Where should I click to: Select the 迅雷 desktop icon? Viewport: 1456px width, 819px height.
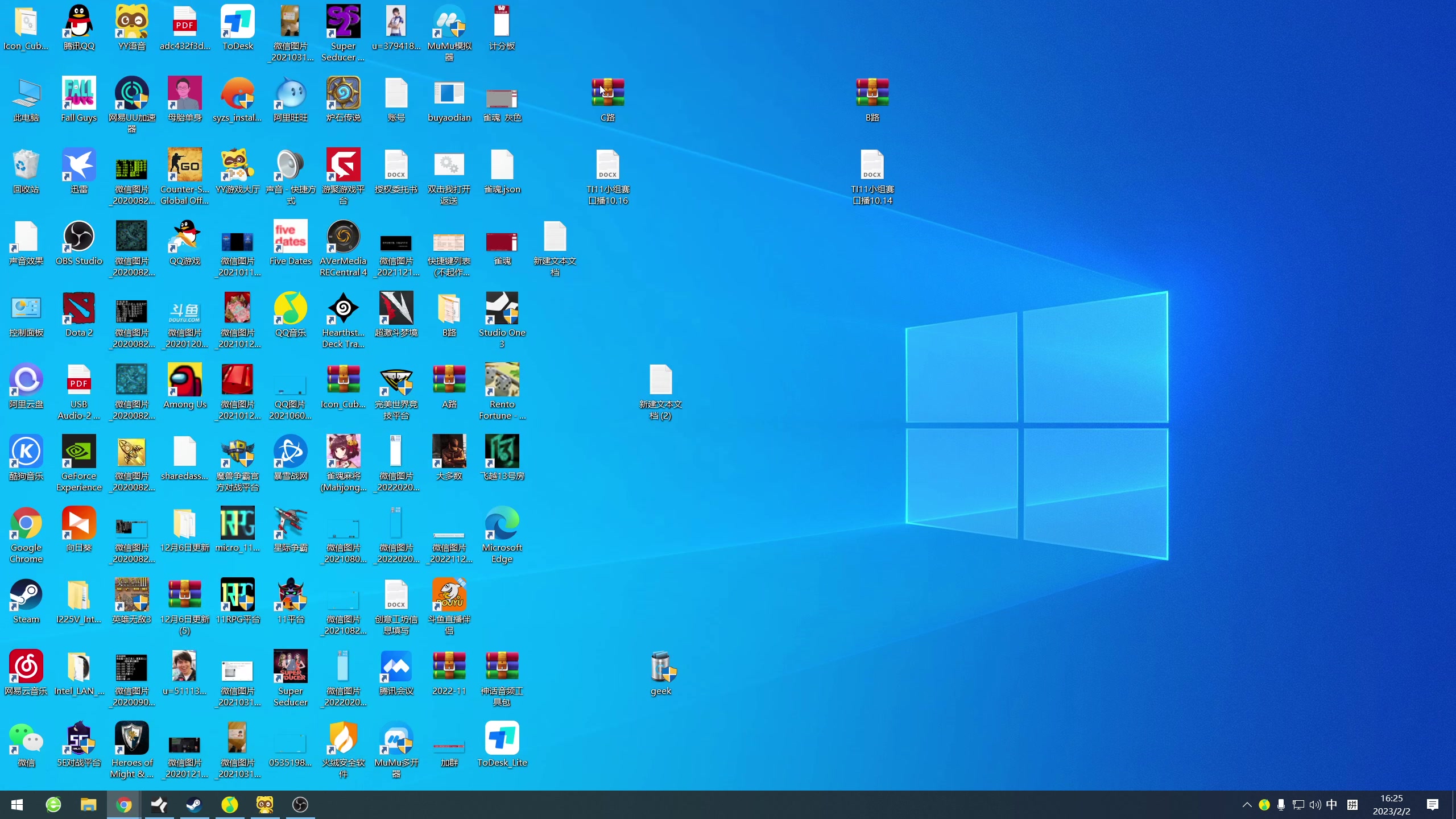79,172
